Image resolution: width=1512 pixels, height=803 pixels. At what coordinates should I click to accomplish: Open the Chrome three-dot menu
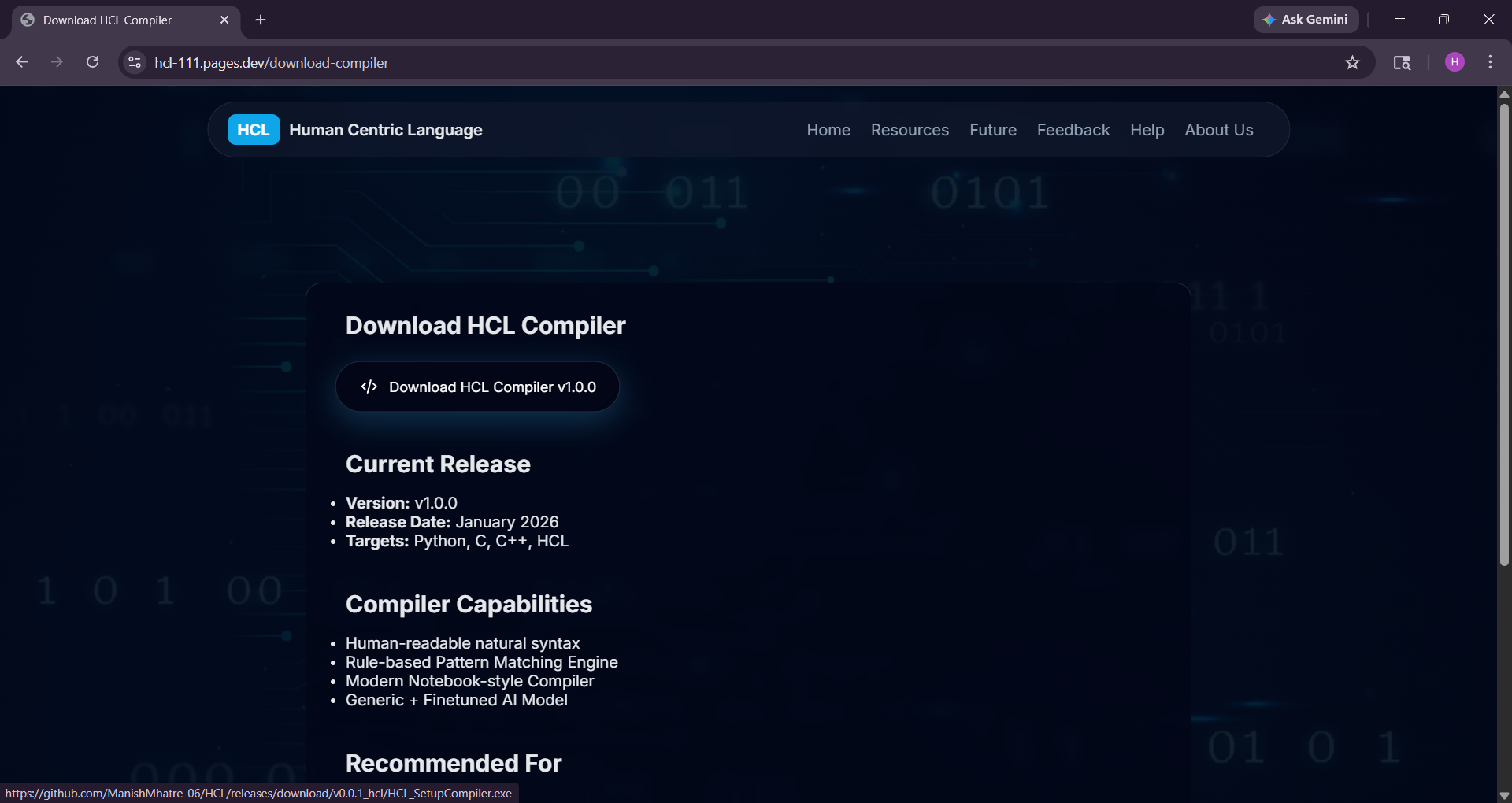(1490, 62)
